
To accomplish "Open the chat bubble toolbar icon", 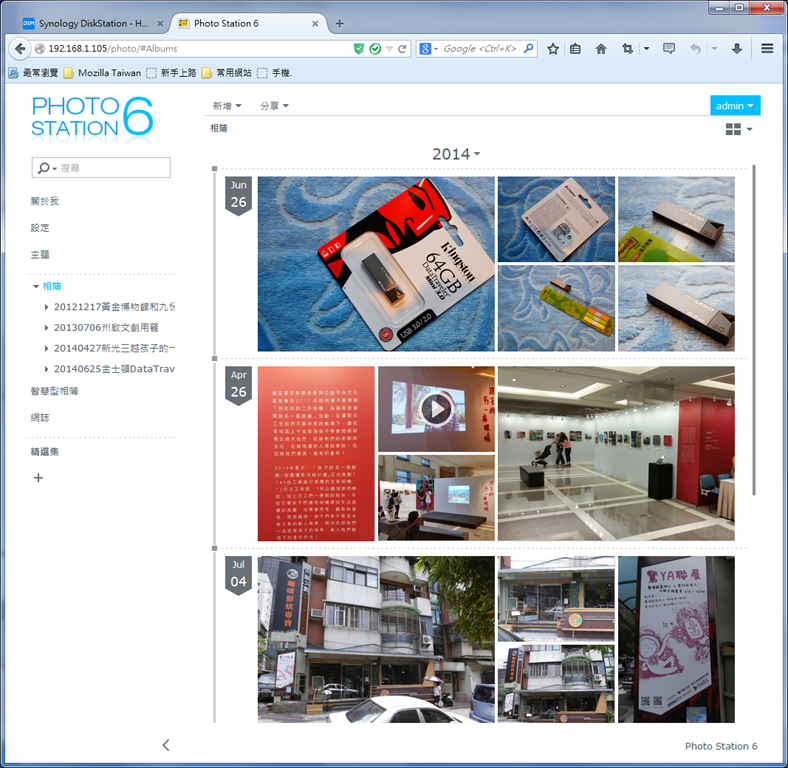I will [x=669, y=49].
